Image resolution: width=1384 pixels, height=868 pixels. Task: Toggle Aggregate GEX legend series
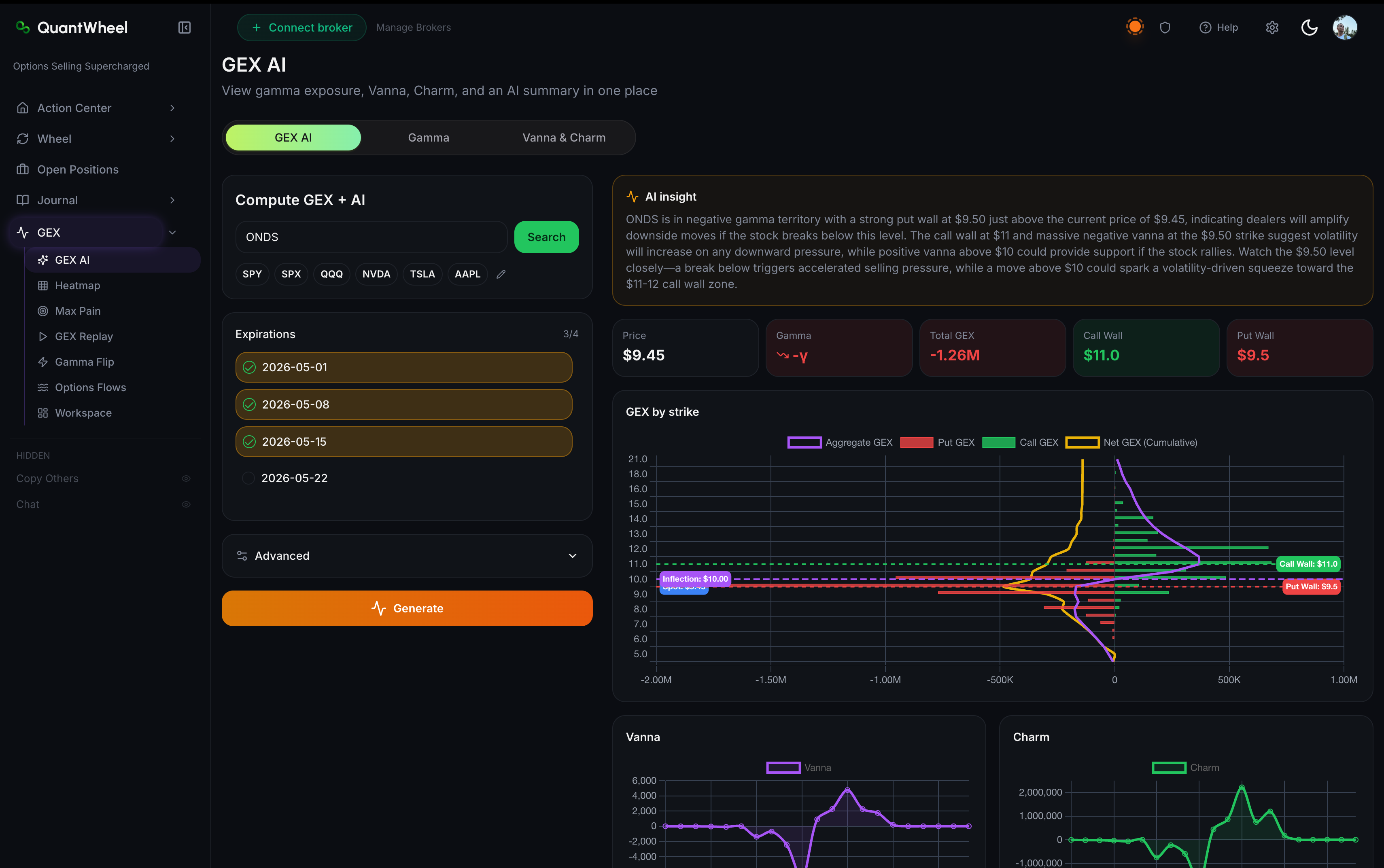[840, 442]
